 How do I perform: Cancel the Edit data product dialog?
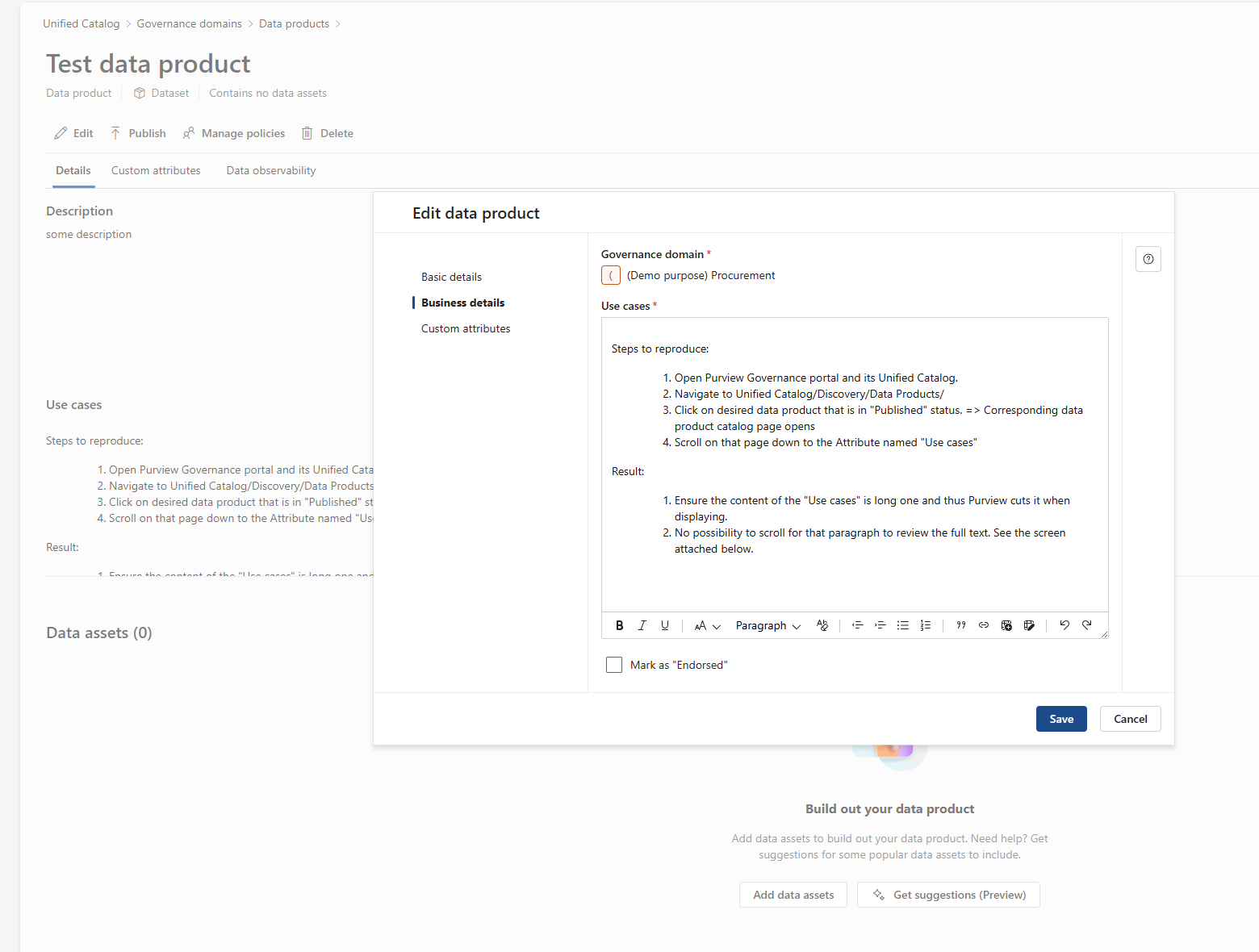pos(1130,719)
